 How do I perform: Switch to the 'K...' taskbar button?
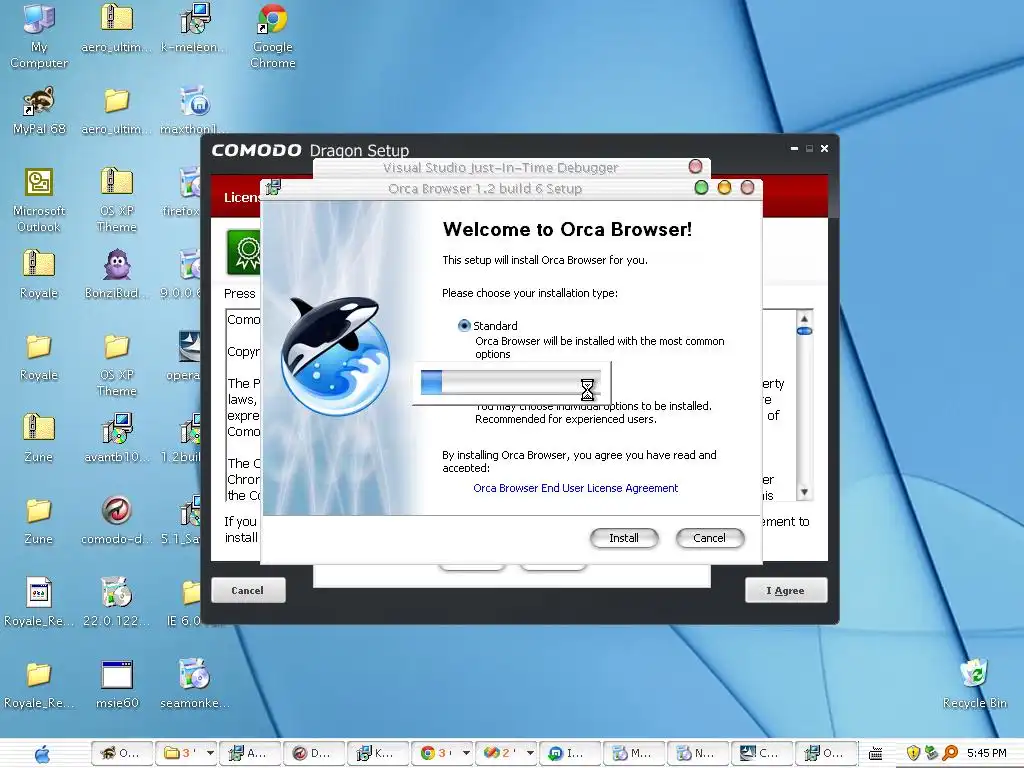pyautogui.click(x=377, y=753)
